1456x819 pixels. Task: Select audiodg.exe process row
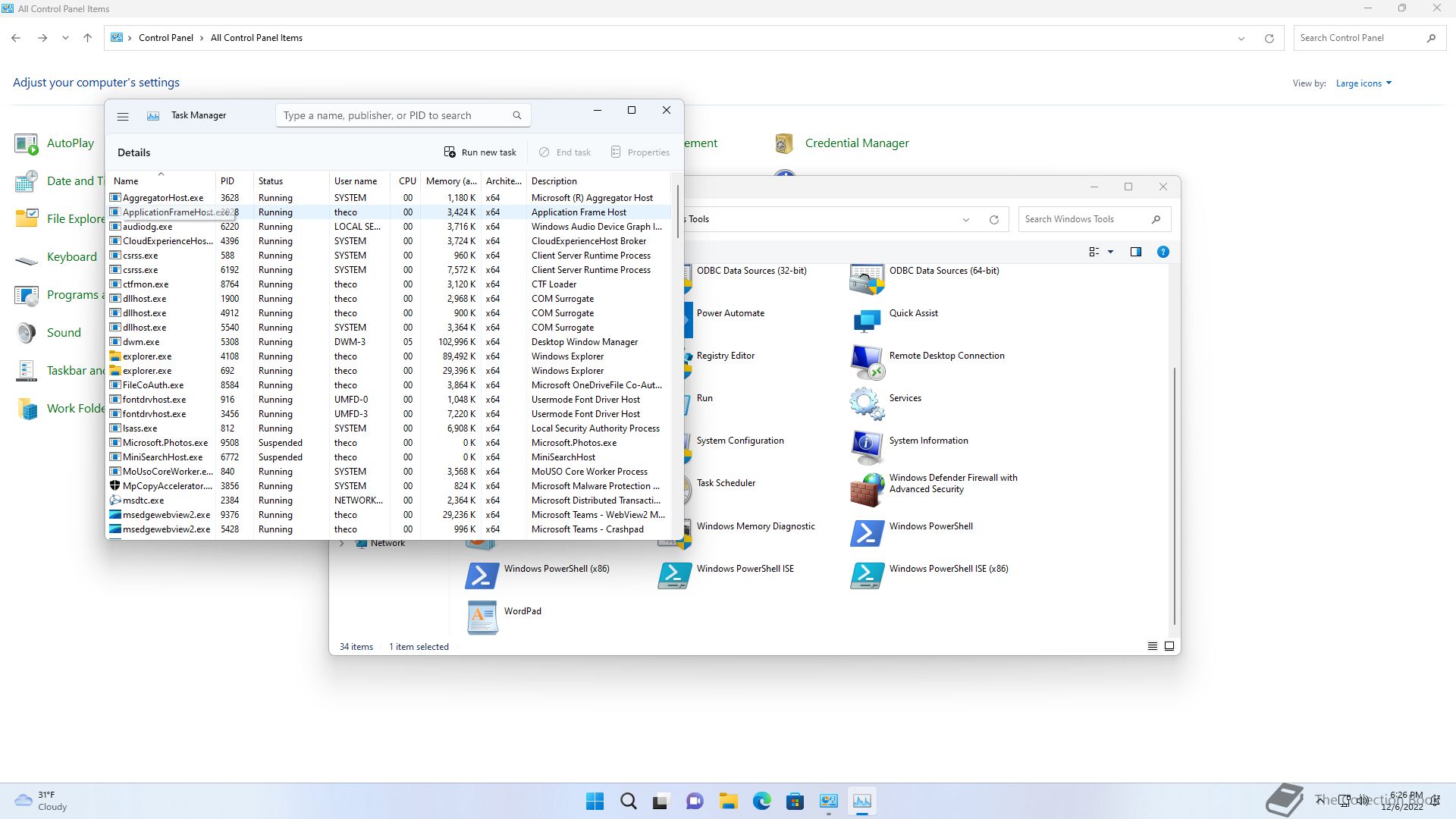(388, 227)
